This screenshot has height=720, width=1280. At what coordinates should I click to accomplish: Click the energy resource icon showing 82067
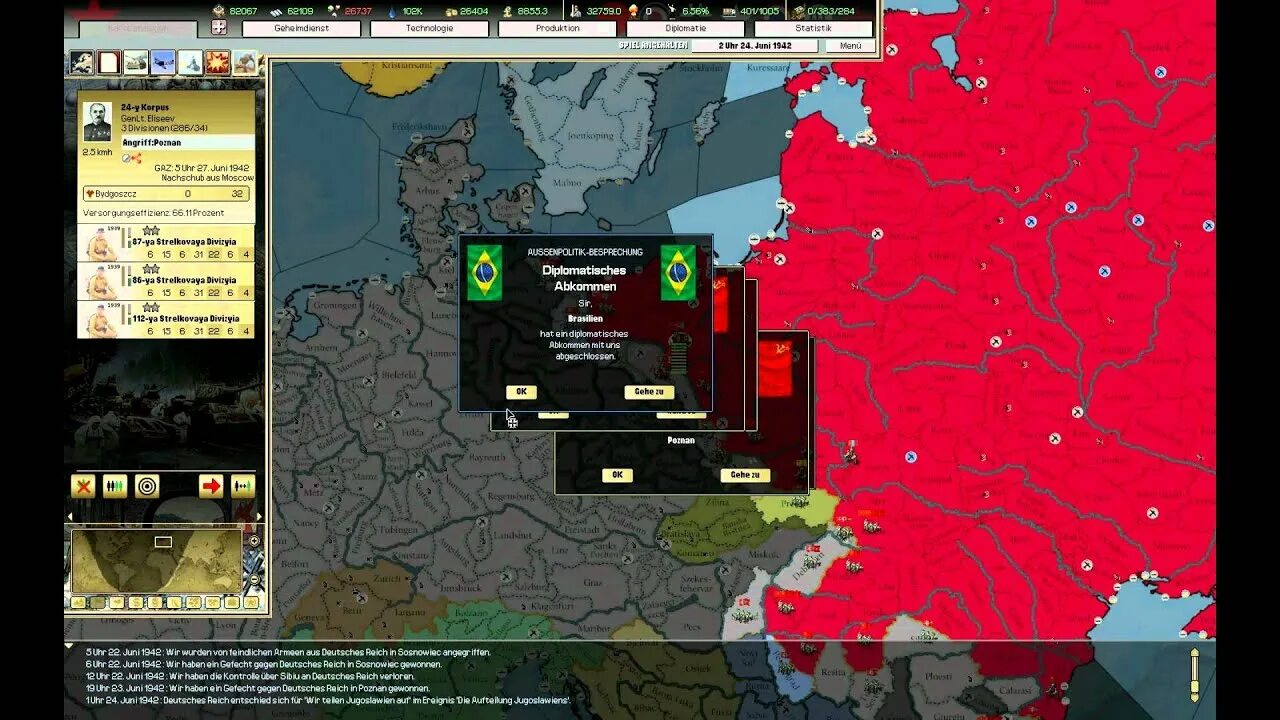pyautogui.click(x=220, y=11)
